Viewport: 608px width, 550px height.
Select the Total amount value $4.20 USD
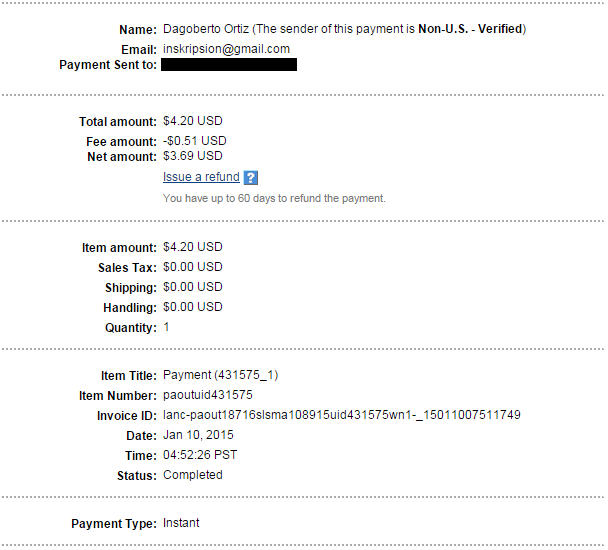(x=193, y=122)
